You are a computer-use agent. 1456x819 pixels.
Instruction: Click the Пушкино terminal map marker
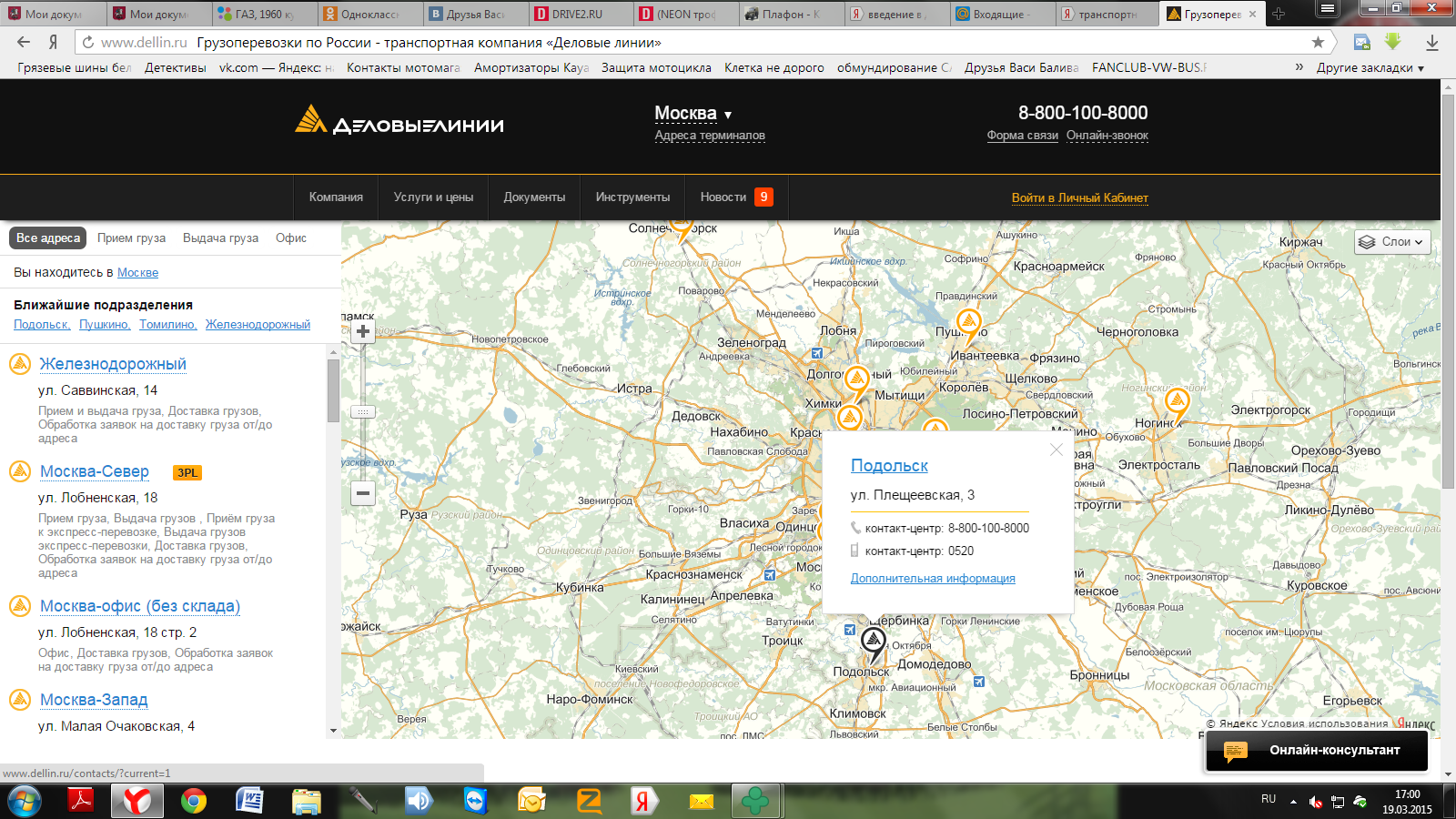968,322
